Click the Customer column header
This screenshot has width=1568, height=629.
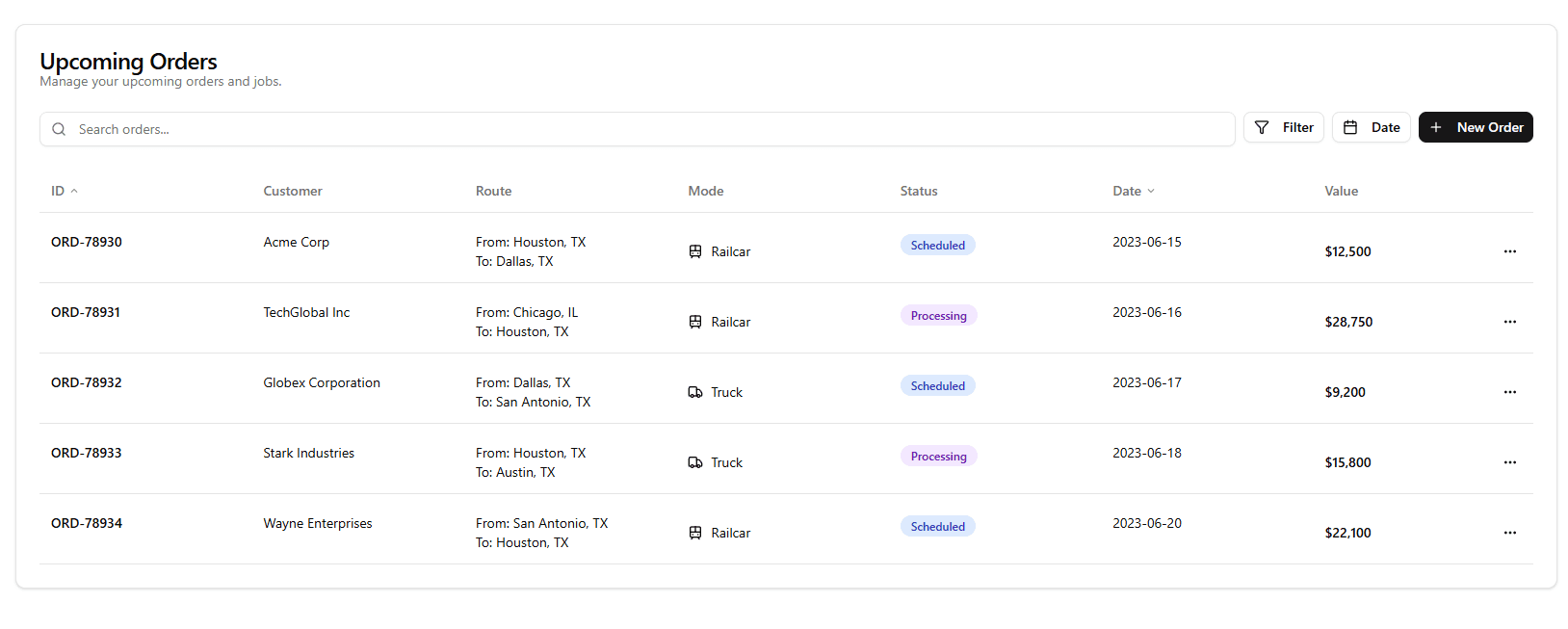[293, 191]
